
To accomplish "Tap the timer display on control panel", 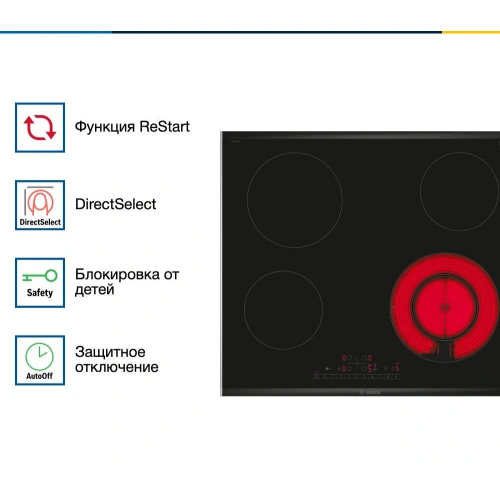I will [396, 368].
